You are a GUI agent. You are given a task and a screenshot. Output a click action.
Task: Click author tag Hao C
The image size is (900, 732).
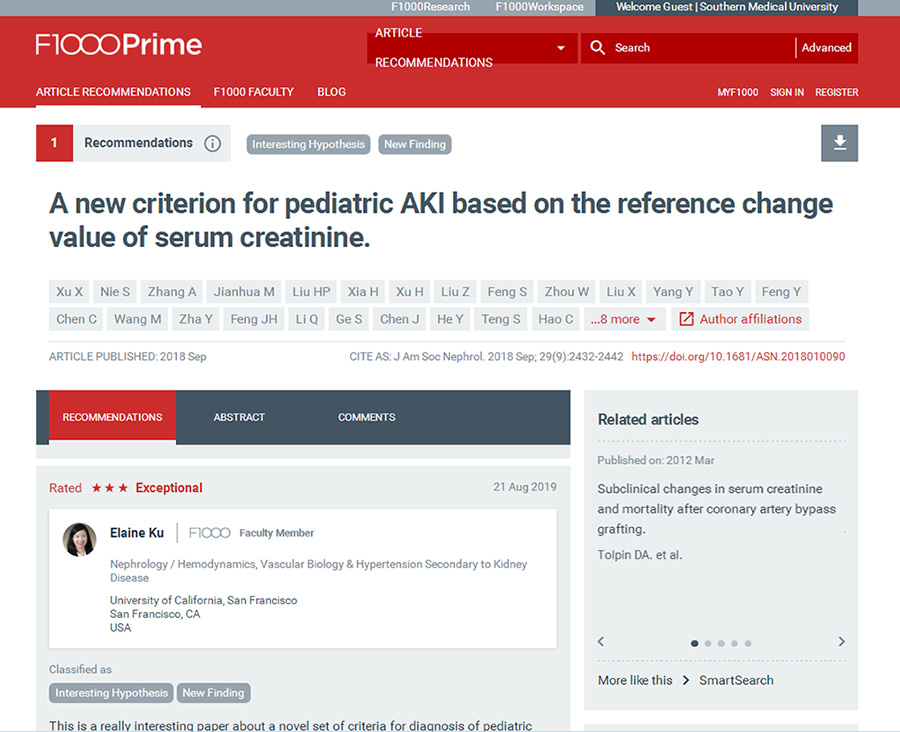(556, 319)
